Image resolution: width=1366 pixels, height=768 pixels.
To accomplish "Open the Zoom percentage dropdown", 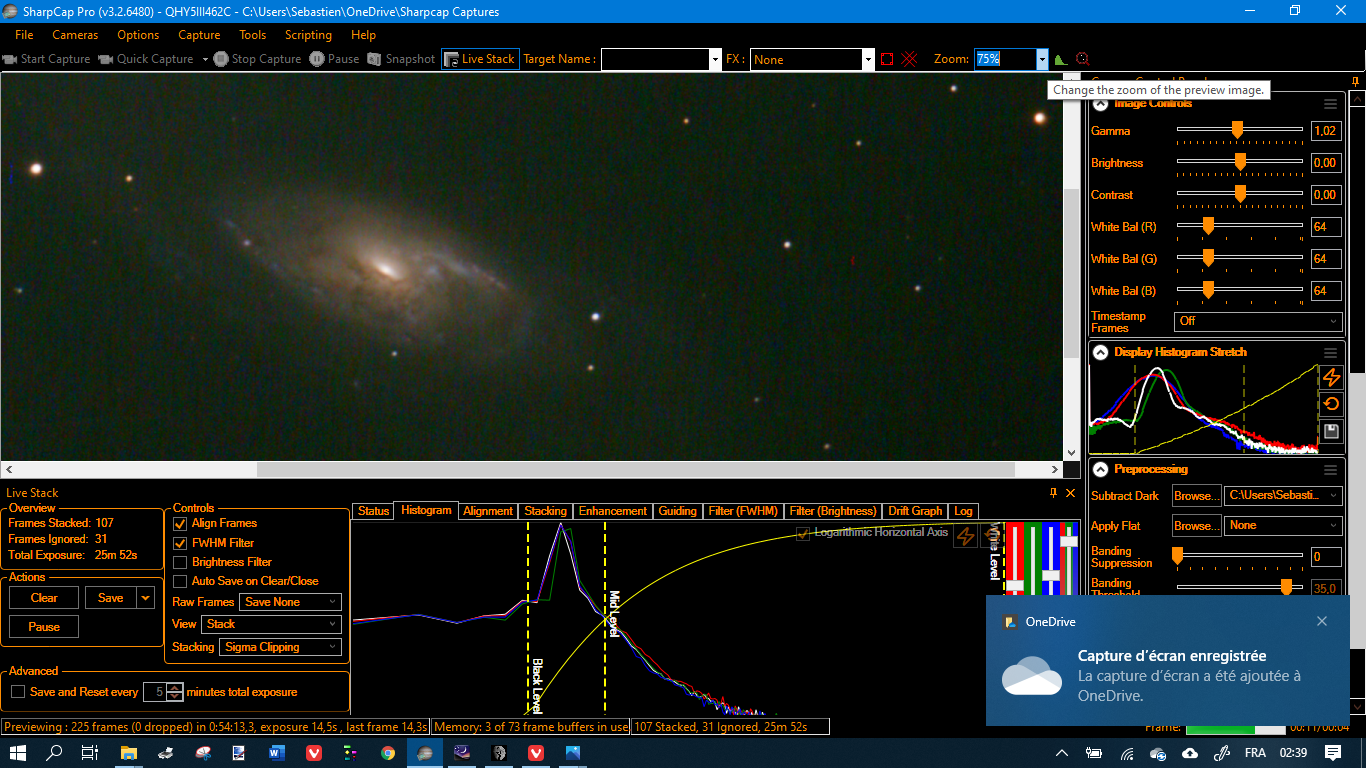I will 1042,59.
